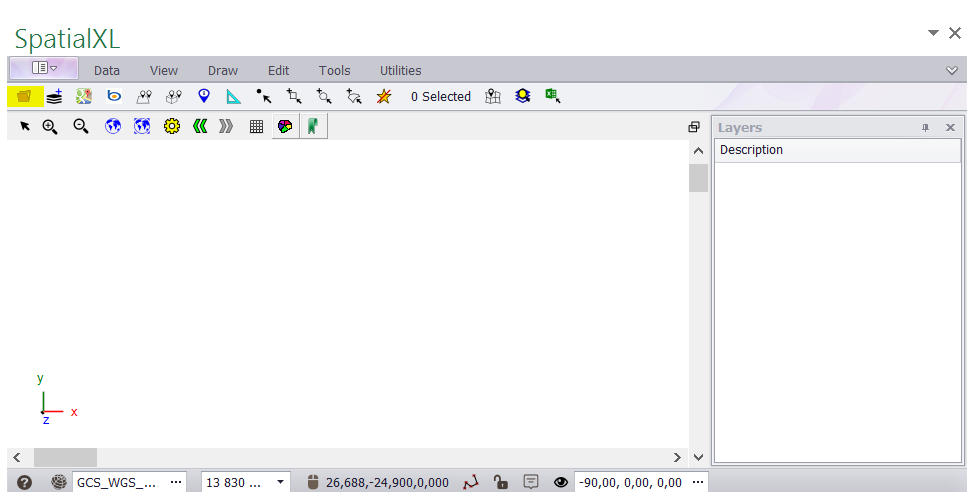973x492 pixels.
Task: Toggle the grid display button
Action: tap(256, 127)
